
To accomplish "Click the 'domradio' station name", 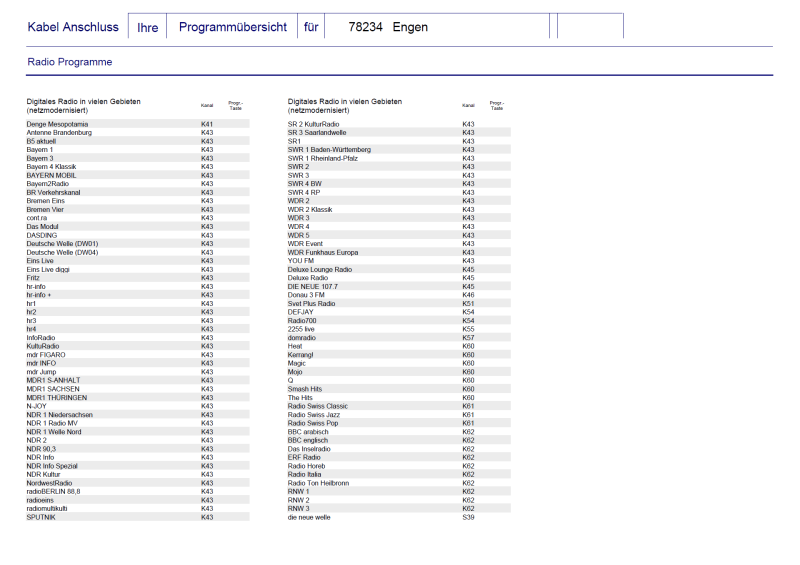I will coord(302,338).
